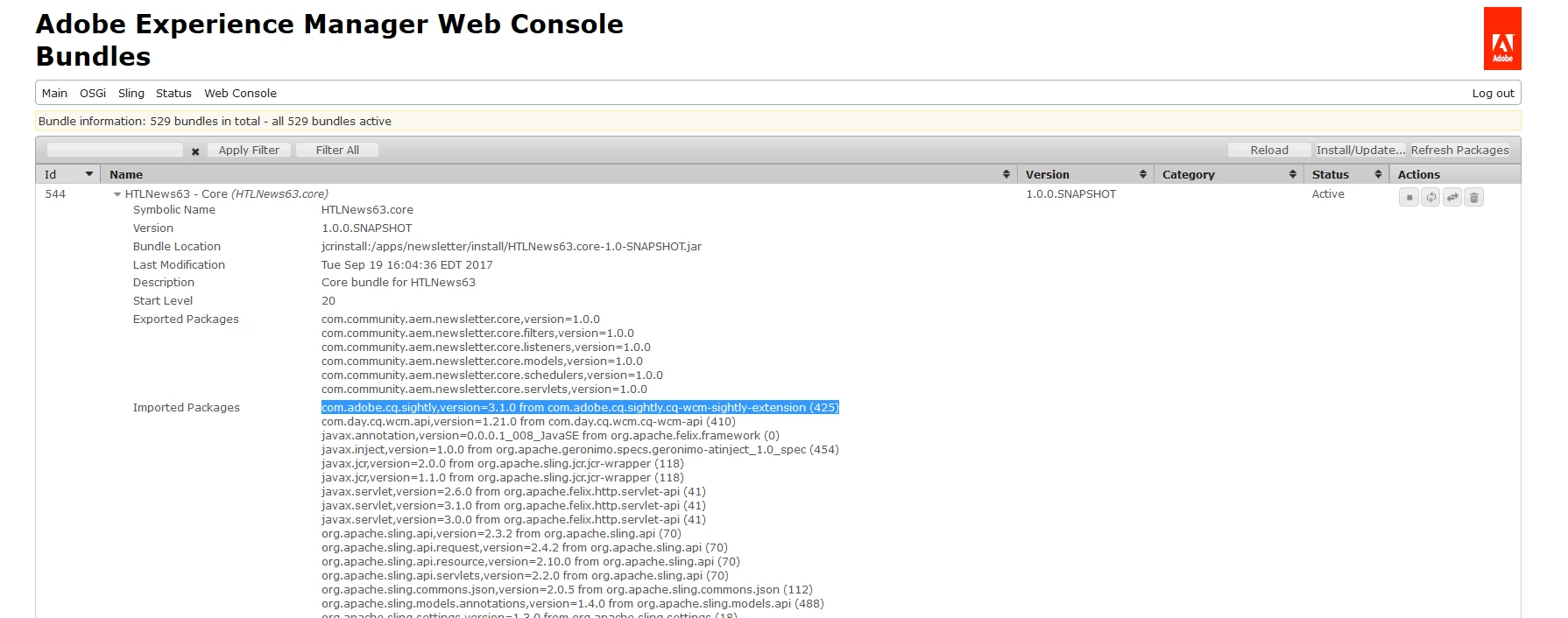
Task: Sort by Status column arrows
Action: pos(1378,174)
